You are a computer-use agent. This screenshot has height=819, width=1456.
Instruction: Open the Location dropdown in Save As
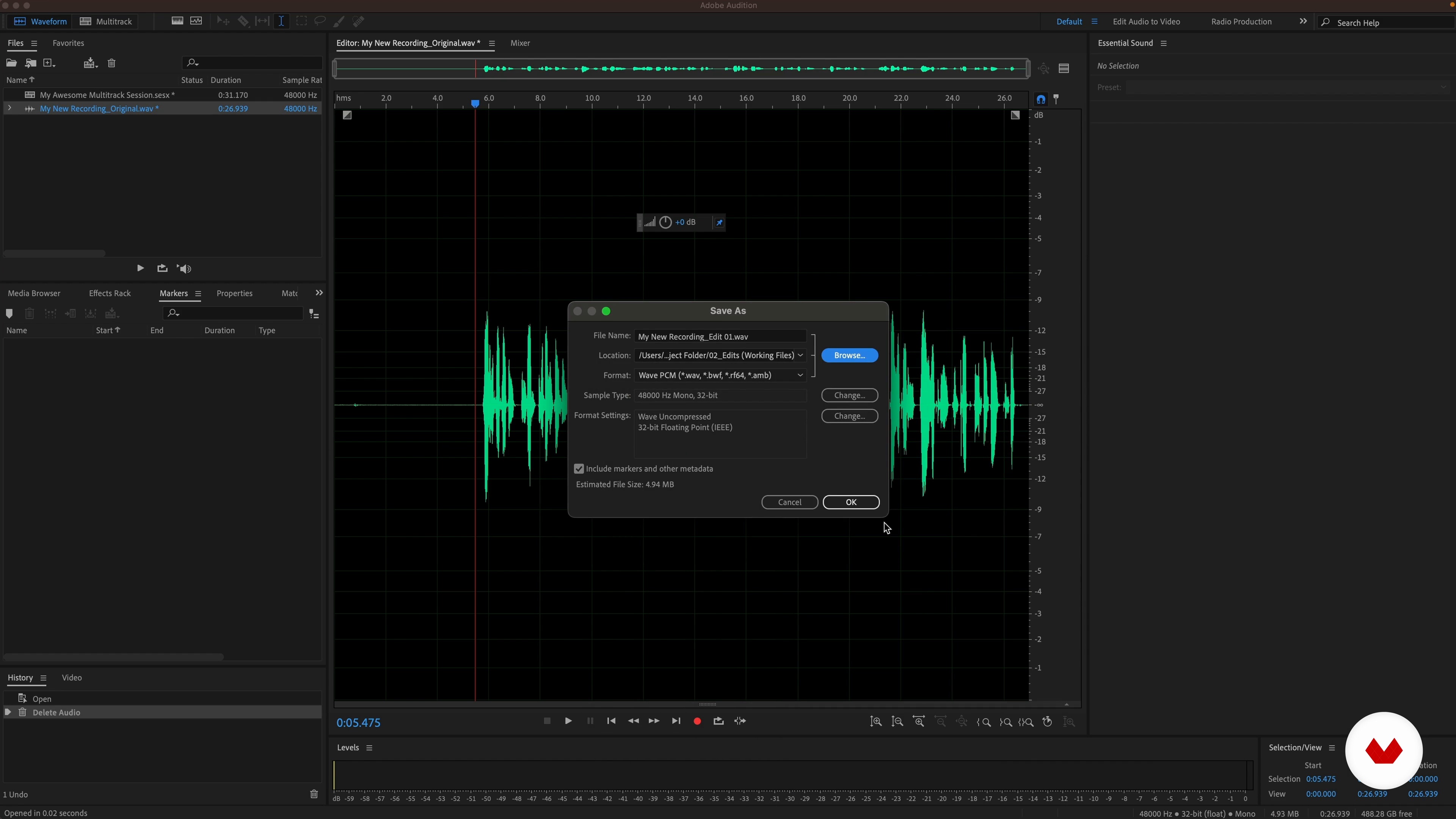point(720,355)
